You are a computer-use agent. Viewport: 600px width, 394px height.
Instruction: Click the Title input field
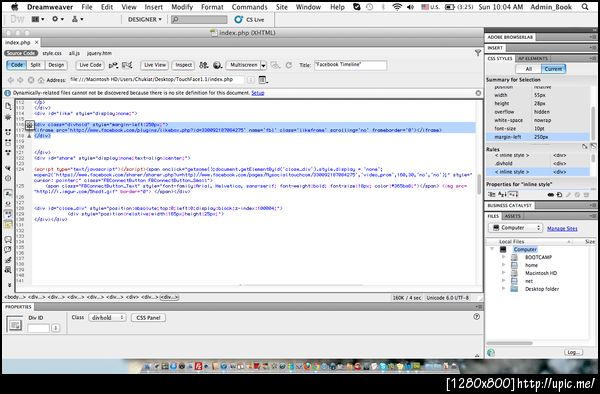coord(350,65)
